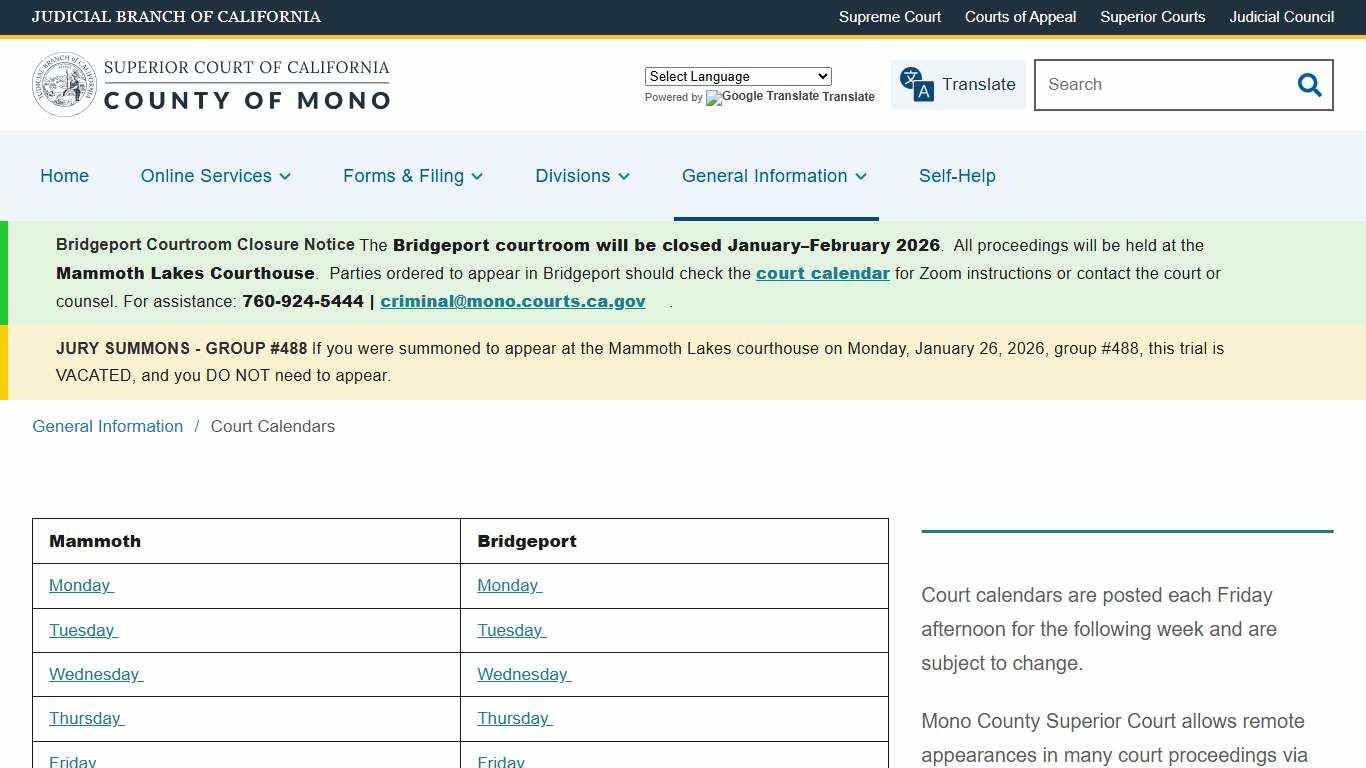This screenshot has width=1366, height=768.
Task: Click inside the Search input field
Action: (1150, 85)
